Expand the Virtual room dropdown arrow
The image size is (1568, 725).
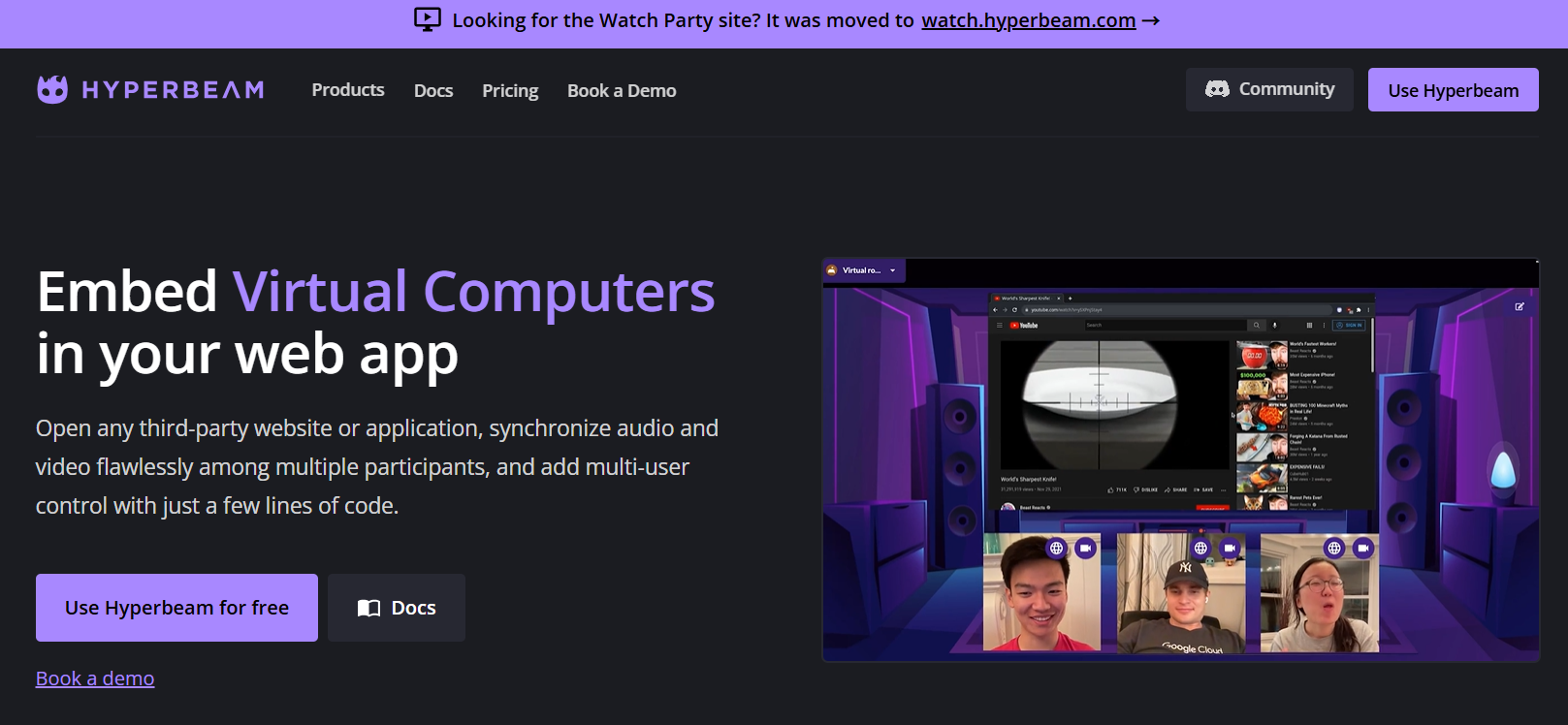point(892,270)
